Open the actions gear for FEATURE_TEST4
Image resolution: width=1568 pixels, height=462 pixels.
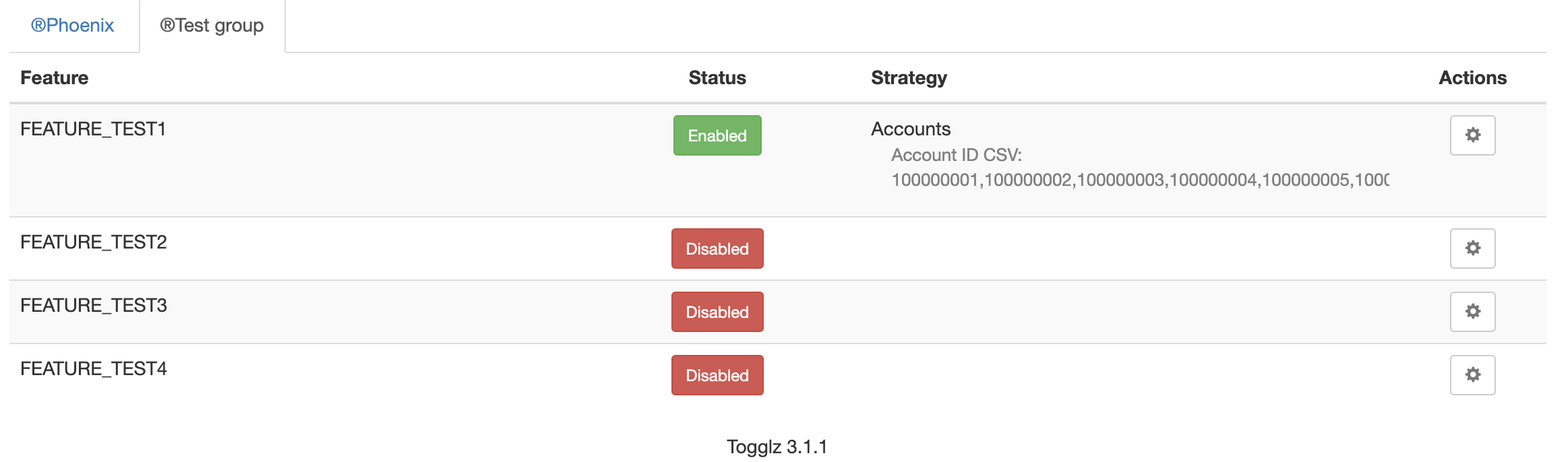[1472, 374]
